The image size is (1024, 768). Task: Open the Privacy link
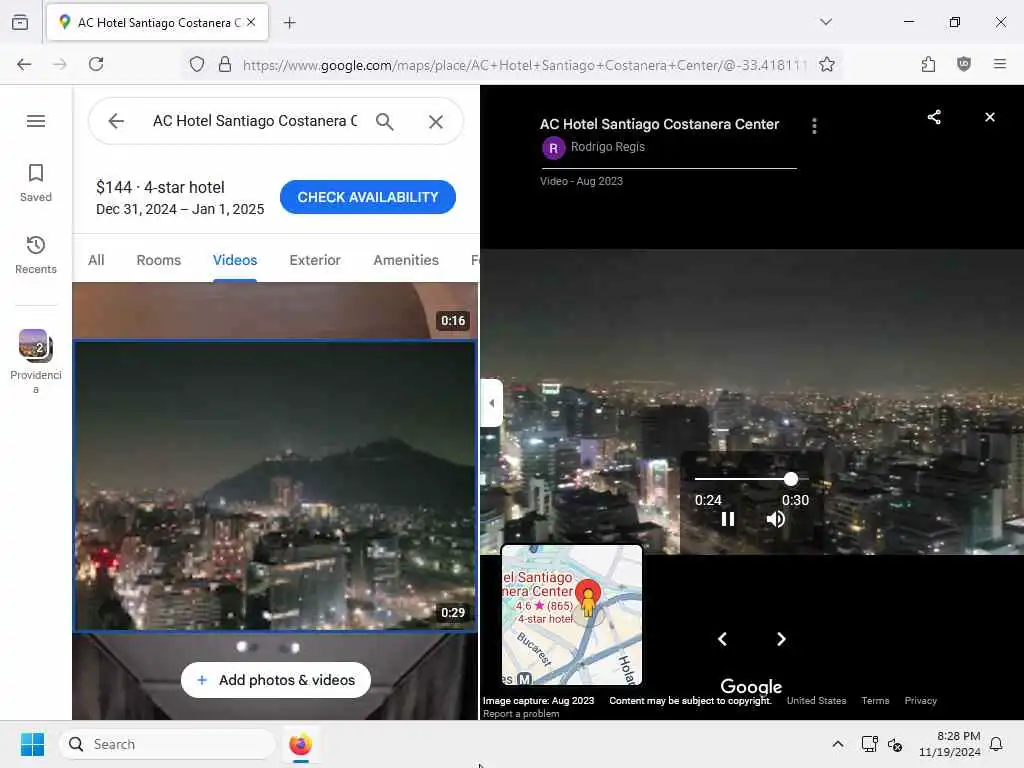[921, 700]
